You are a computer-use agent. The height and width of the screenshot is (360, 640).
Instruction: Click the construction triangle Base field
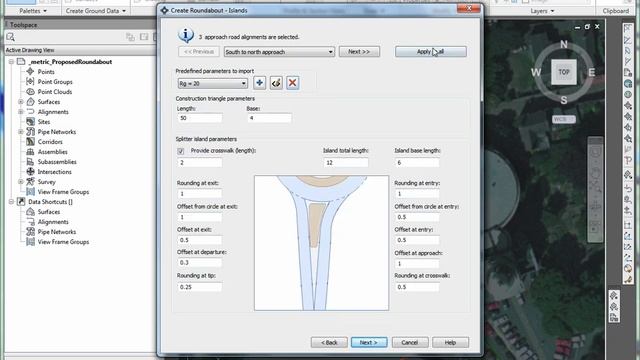(269, 118)
